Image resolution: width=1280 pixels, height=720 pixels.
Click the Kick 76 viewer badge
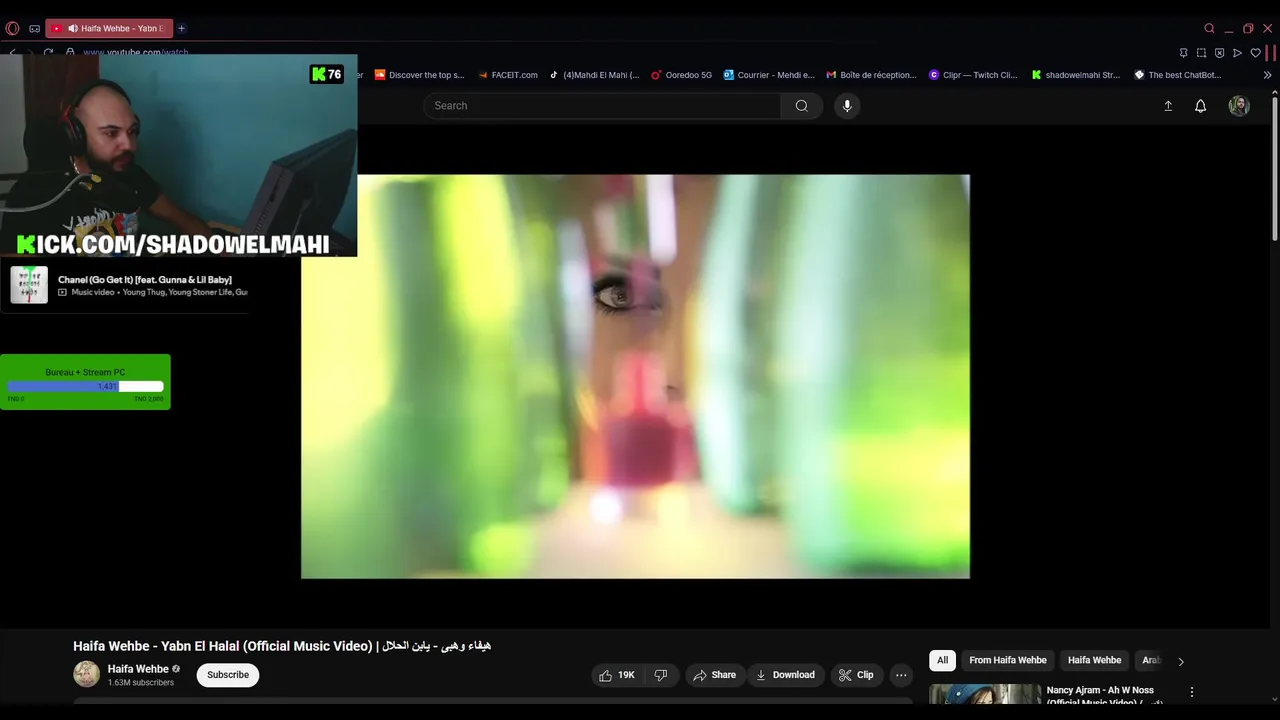pyautogui.click(x=327, y=74)
